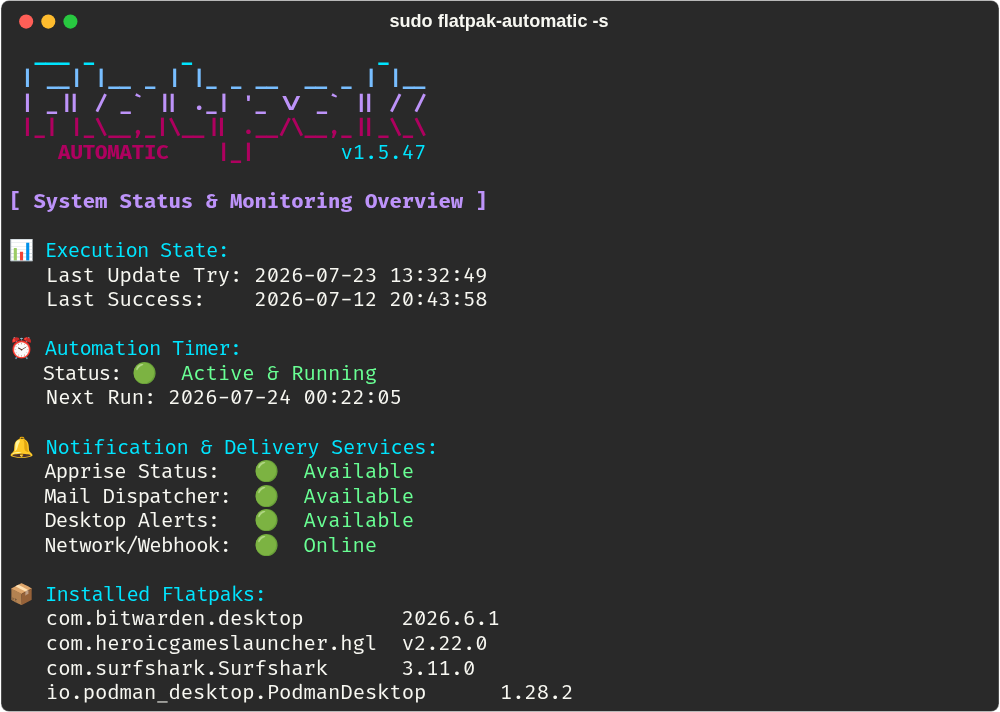
Task: Click the 'Network/Webhook:' label
Action: point(137,545)
